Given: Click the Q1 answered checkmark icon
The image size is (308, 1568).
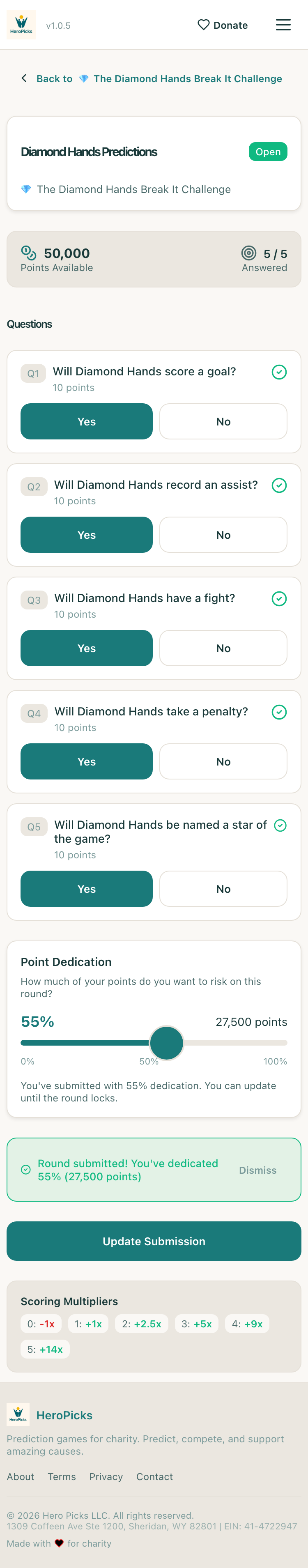Looking at the screenshot, I should click(279, 372).
